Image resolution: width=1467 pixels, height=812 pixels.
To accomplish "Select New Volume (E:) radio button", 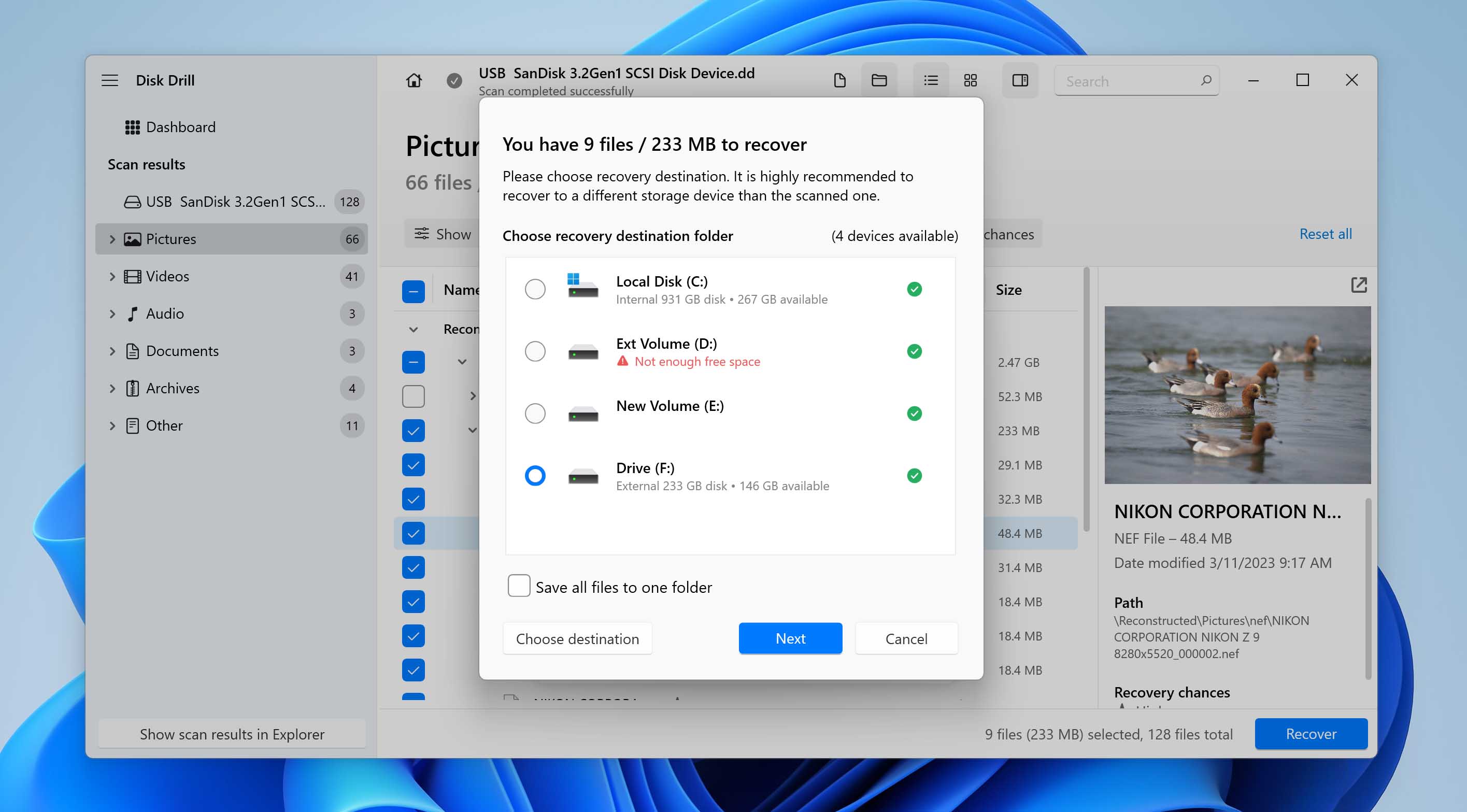I will pos(535,414).
